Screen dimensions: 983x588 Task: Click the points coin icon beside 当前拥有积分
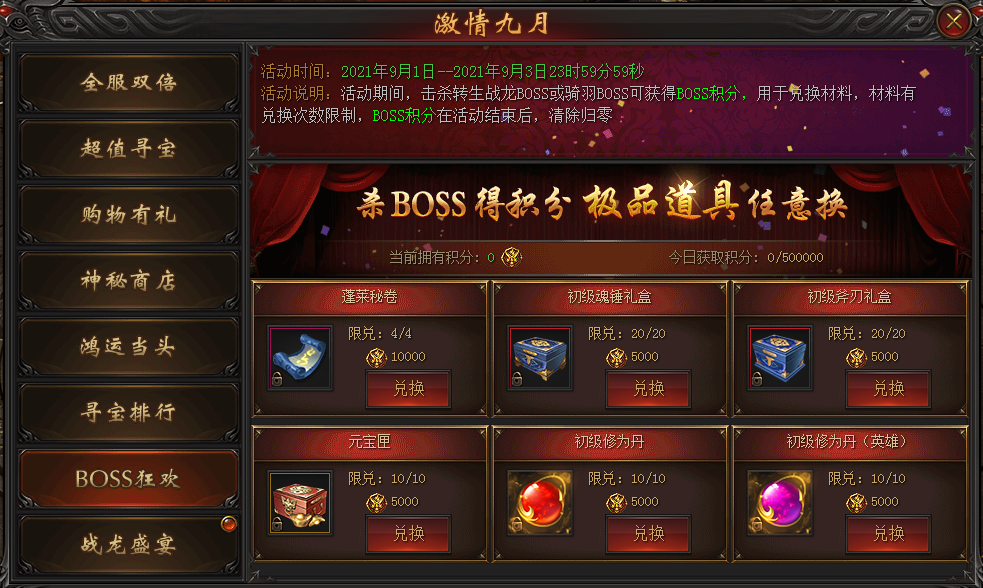click(512, 257)
